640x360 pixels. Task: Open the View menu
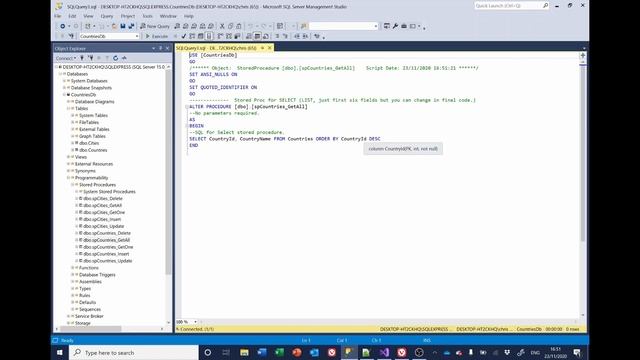pyautogui.click(x=88, y=16)
